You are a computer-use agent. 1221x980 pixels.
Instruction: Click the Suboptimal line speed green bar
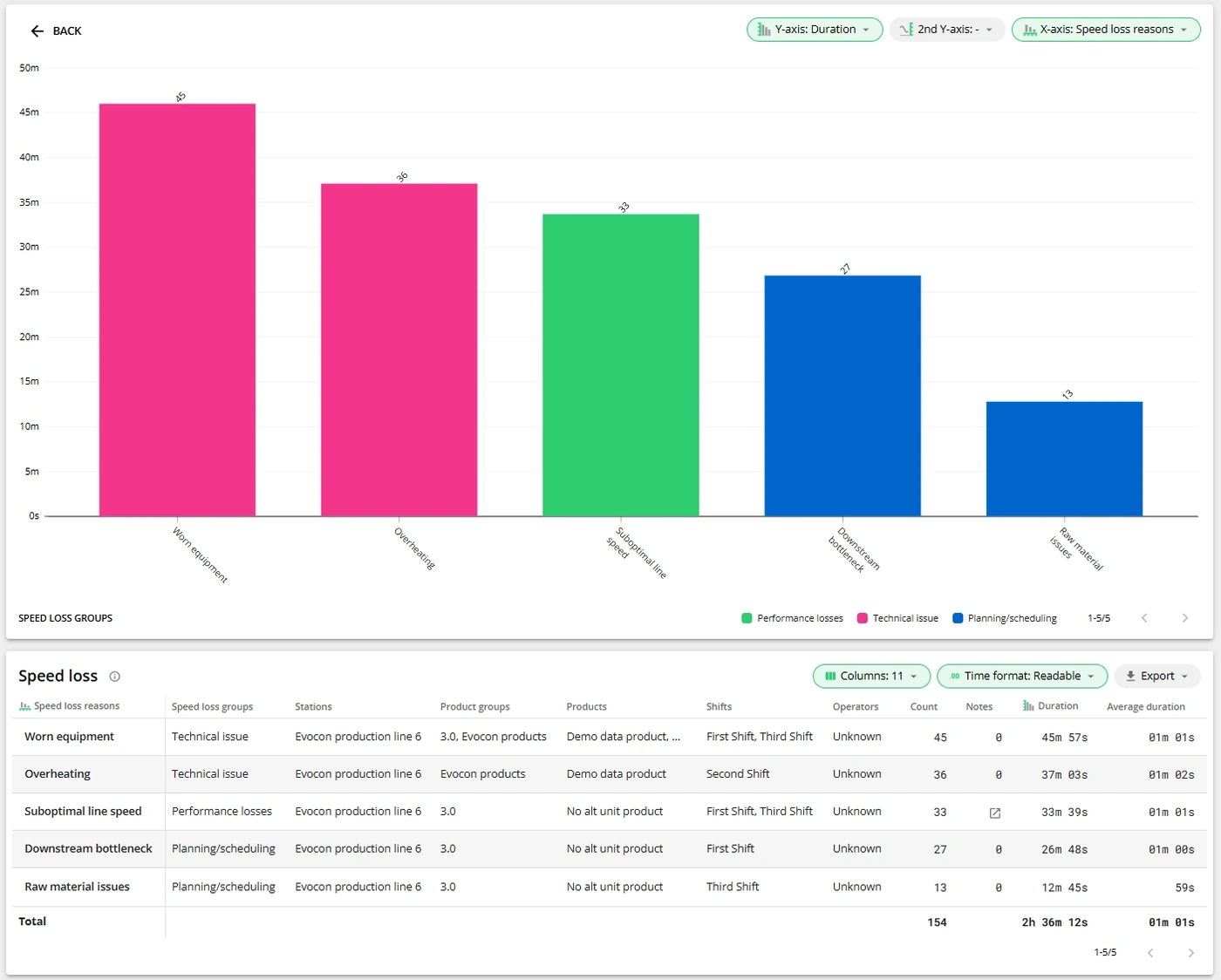click(x=621, y=365)
